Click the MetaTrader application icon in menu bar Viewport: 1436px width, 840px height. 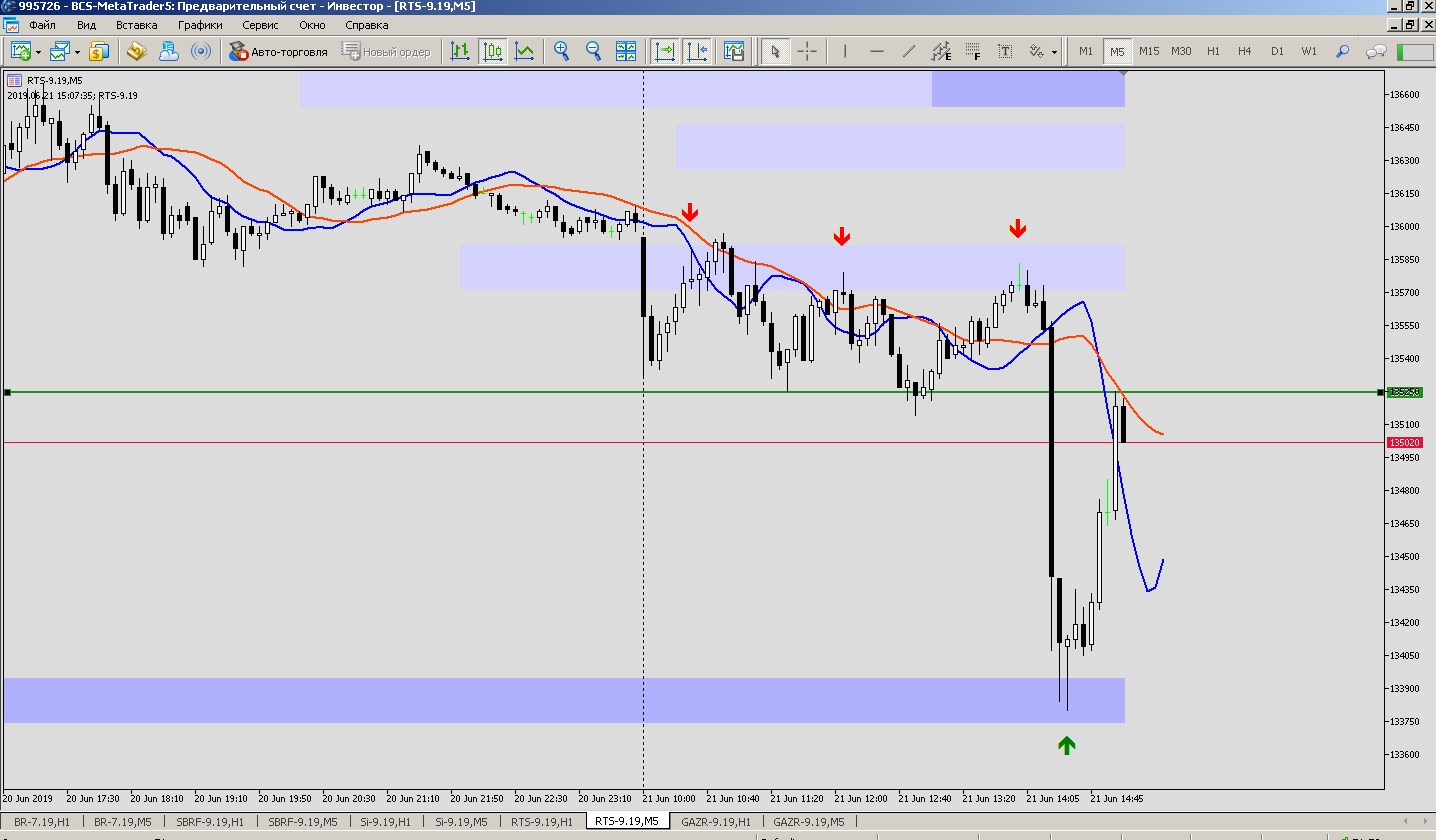pos(11,25)
